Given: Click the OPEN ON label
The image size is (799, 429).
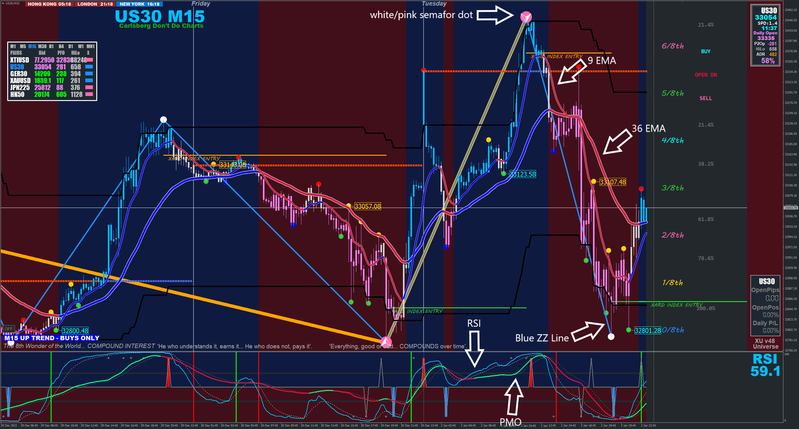Looking at the screenshot, I should pyautogui.click(x=706, y=75).
